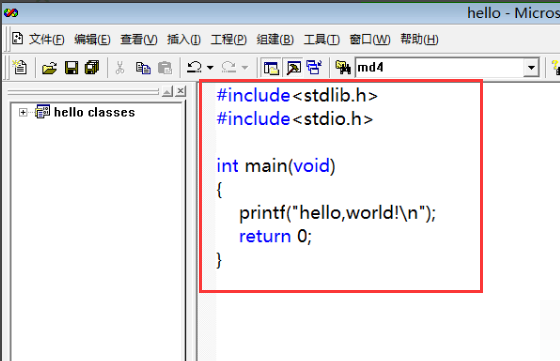Save the file with the floppy icon

(71, 67)
